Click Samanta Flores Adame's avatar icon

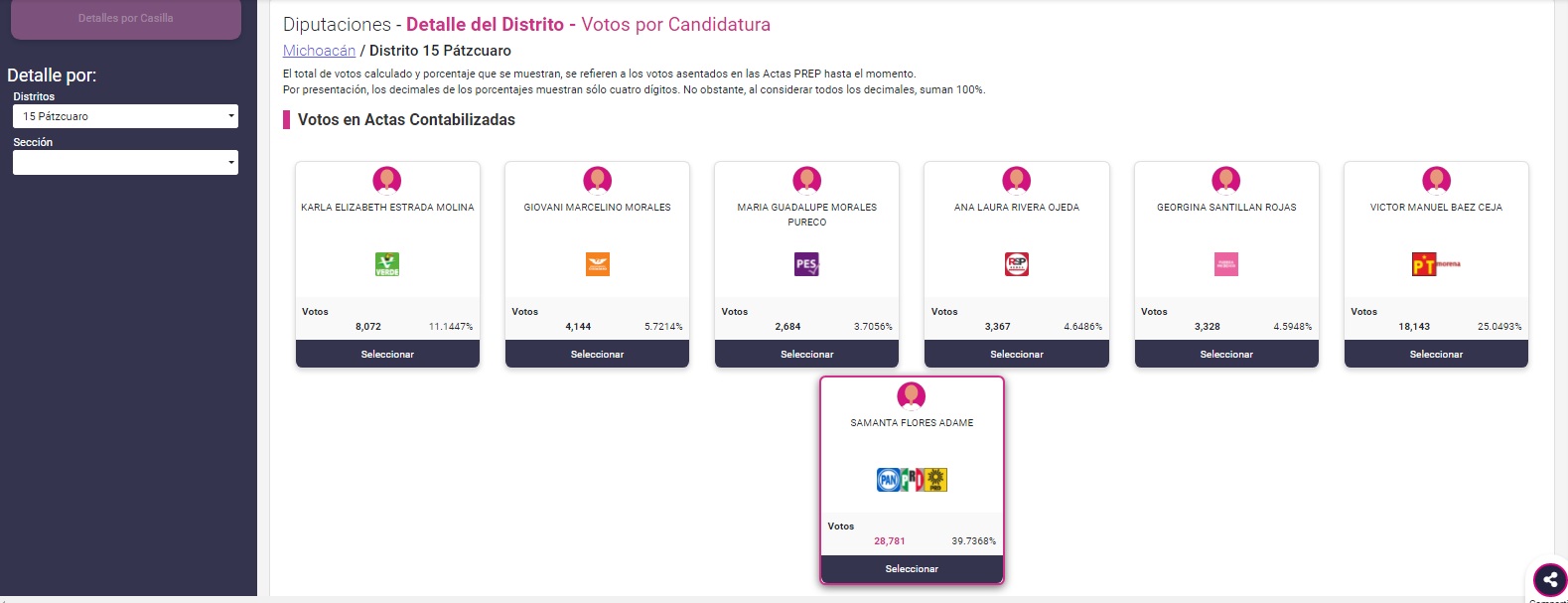coord(912,395)
